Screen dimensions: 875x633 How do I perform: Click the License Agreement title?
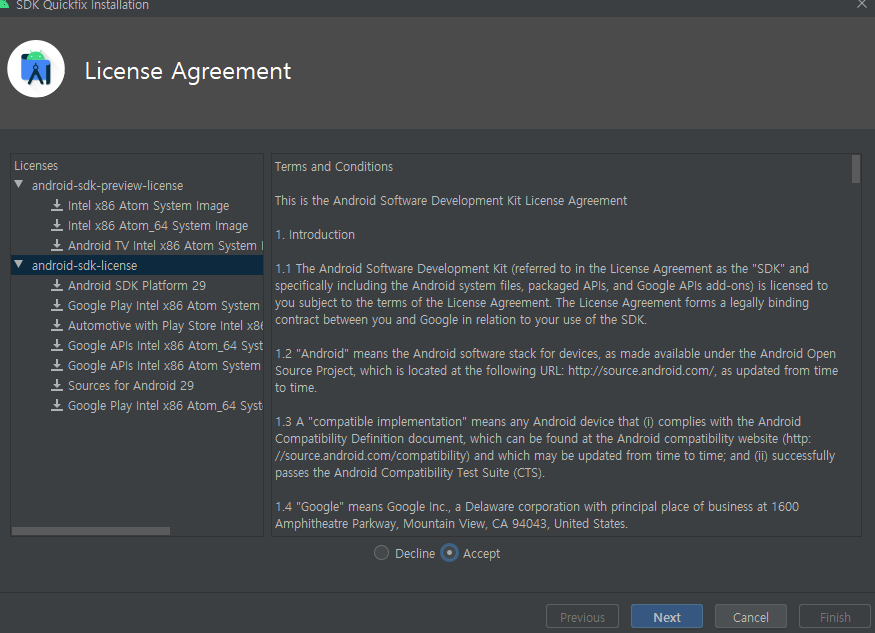coord(188,71)
